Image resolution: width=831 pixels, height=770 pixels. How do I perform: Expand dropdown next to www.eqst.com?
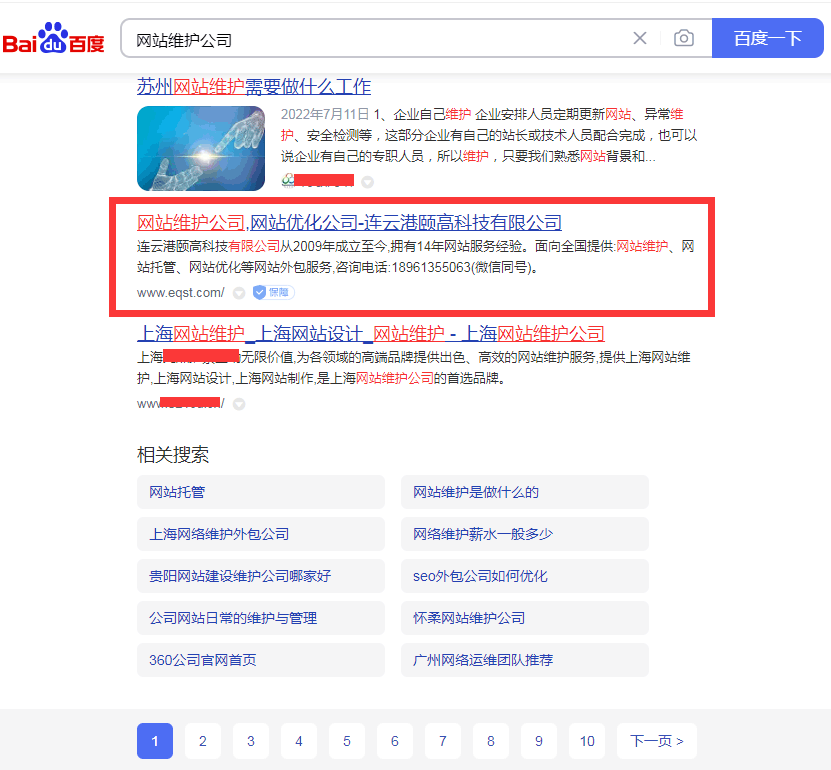[x=239, y=293]
